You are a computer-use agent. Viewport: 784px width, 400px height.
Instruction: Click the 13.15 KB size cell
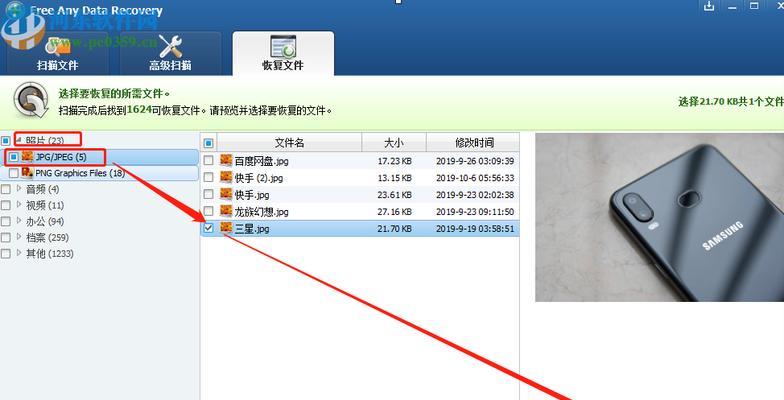[x=394, y=178]
